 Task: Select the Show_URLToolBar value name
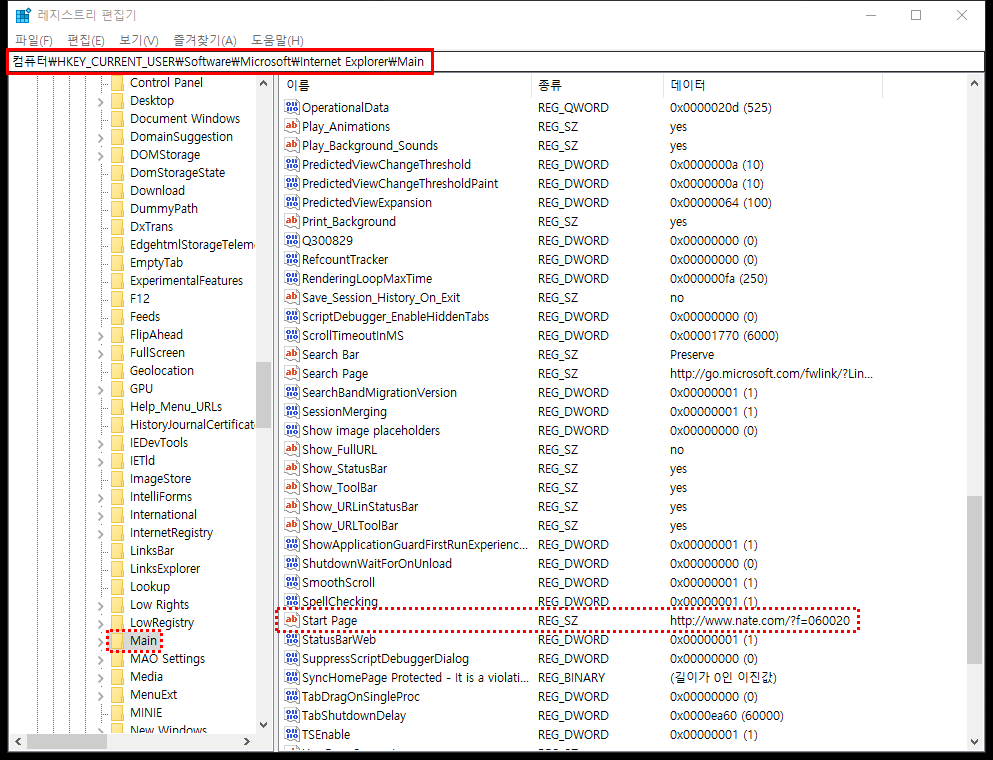[x=350, y=526]
